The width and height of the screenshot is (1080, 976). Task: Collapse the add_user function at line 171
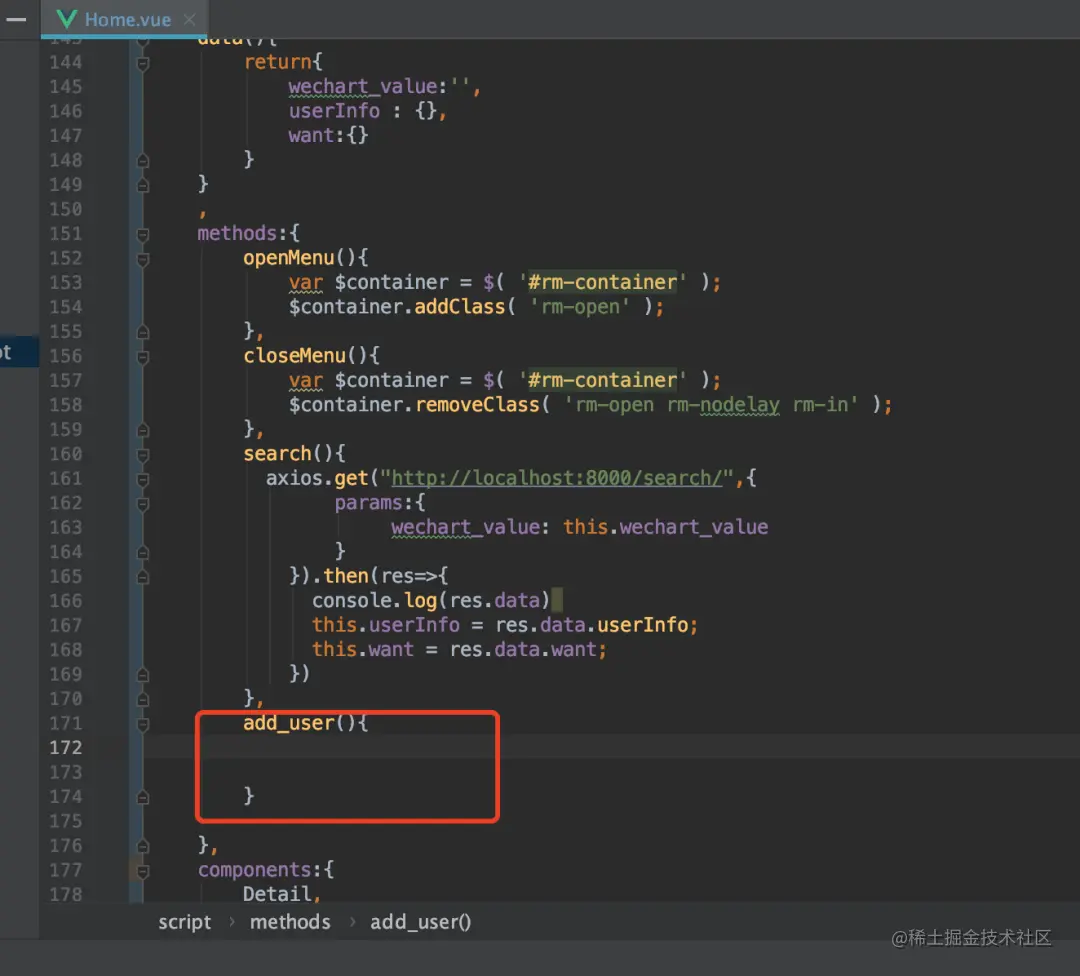pos(143,724)
